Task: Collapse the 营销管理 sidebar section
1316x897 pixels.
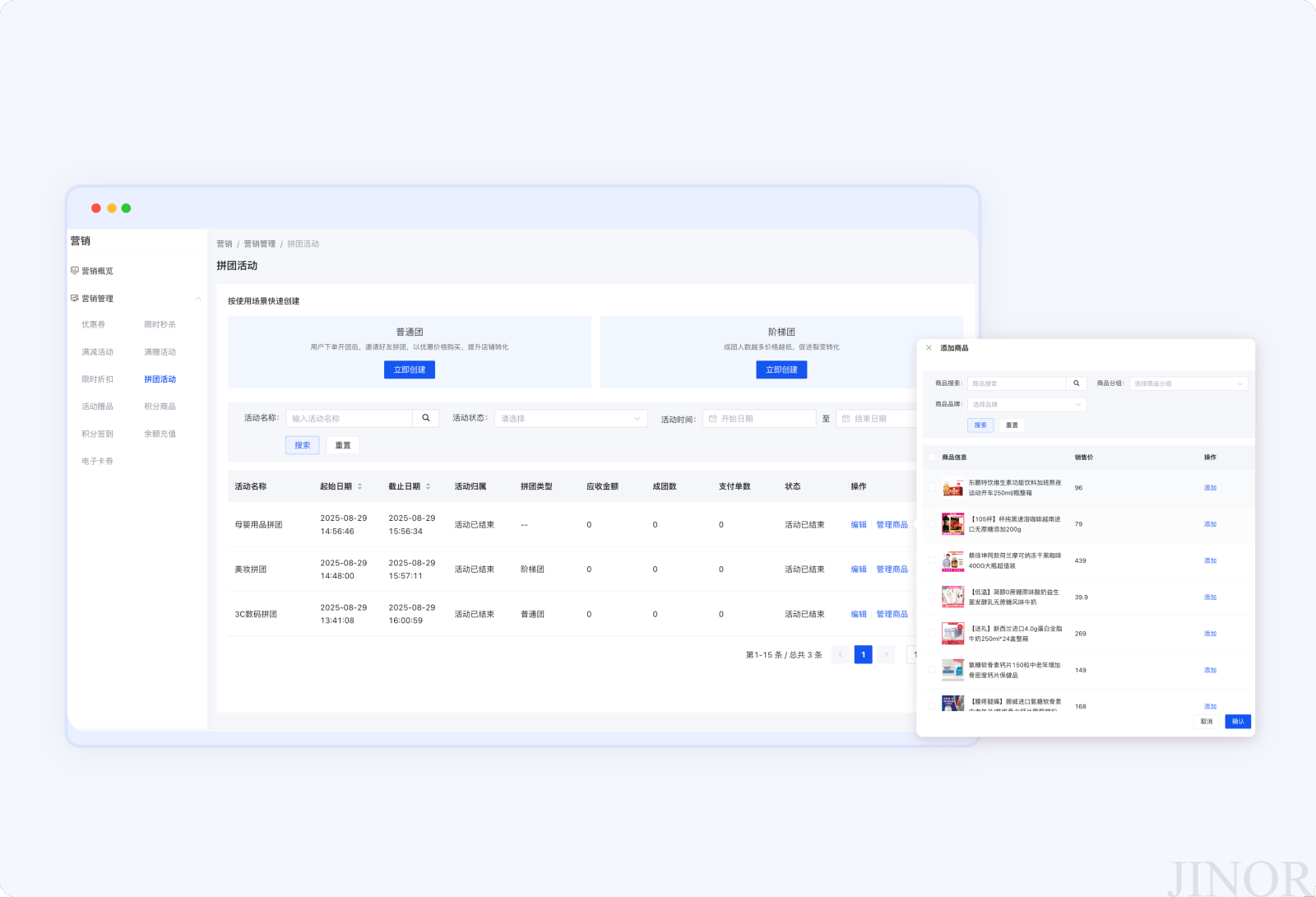Action: click(198, 299)
